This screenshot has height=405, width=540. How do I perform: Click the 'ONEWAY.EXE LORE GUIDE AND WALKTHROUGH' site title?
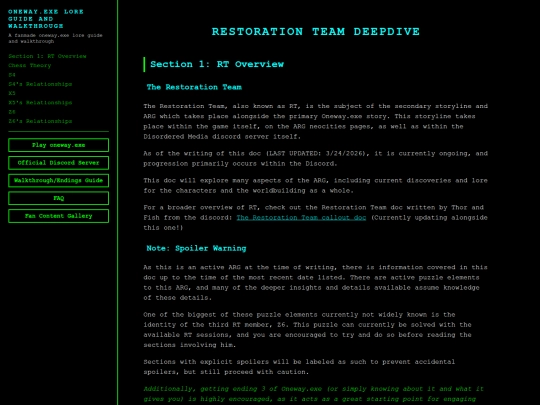(x=45, y=19)
